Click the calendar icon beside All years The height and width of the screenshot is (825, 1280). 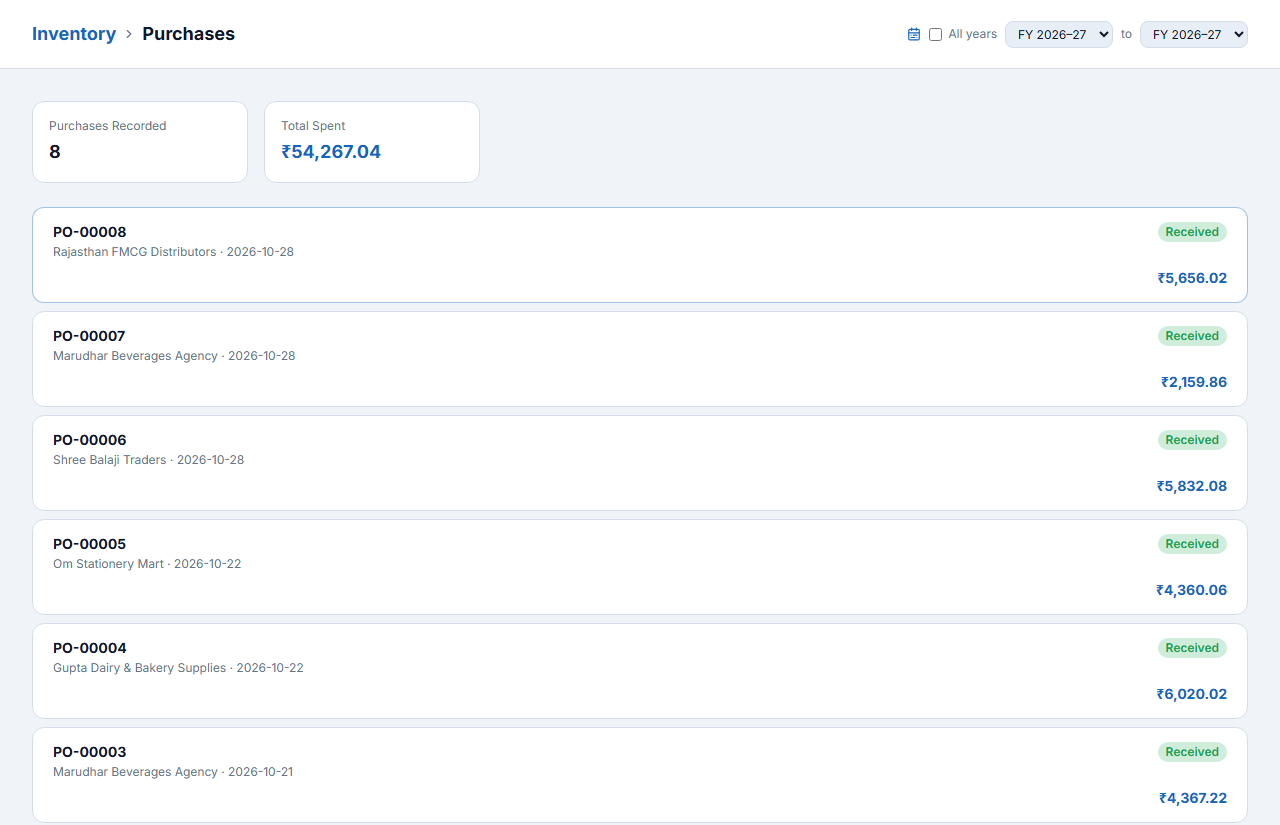click(x=913, y=34)
